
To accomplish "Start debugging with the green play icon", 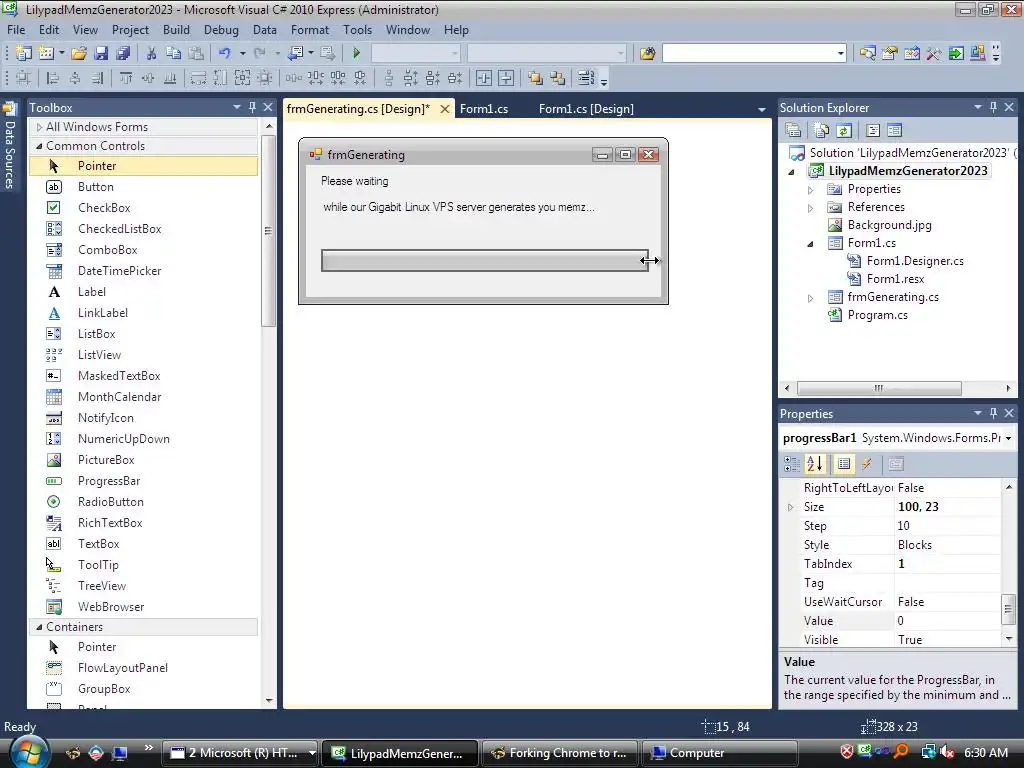I will click(x=357, y=53).
